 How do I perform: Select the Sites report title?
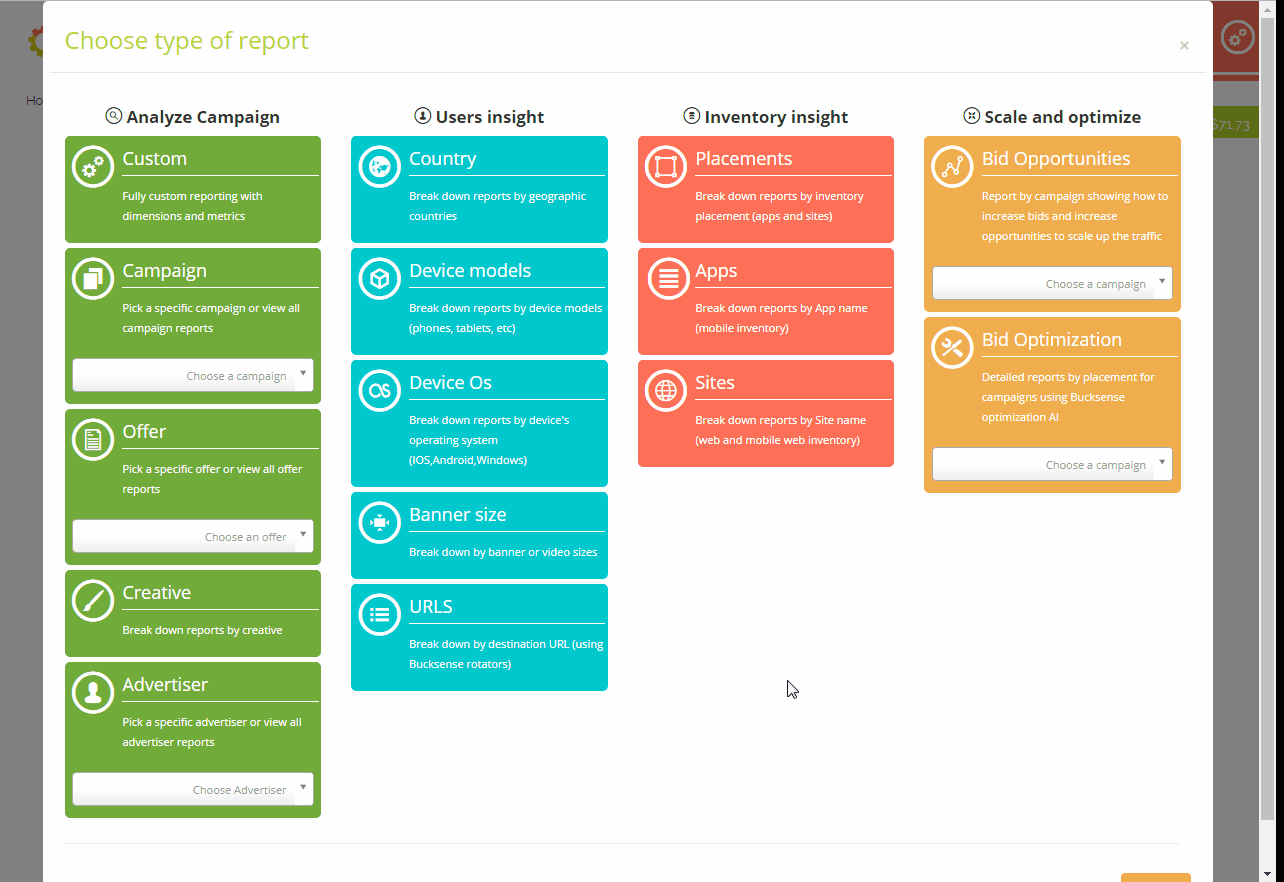pos(715,383)
